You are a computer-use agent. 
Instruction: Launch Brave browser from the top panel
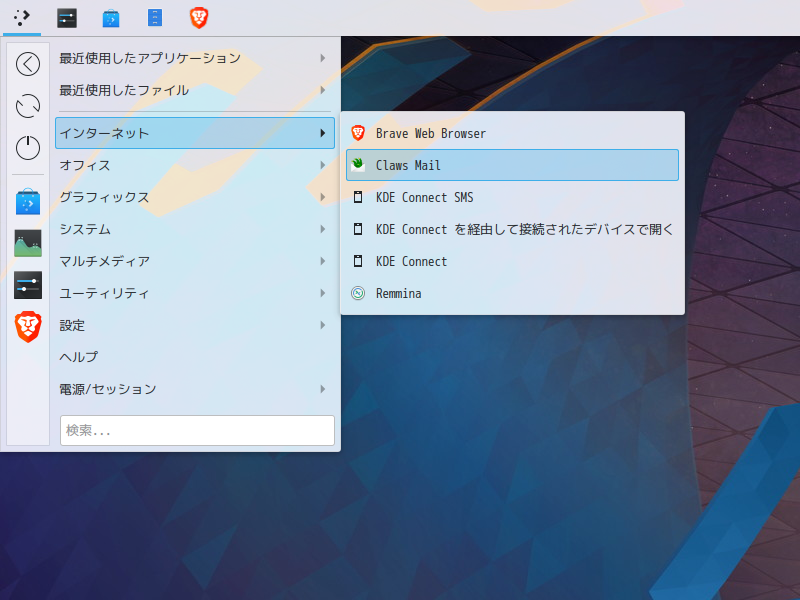click(x=199, y=18)
